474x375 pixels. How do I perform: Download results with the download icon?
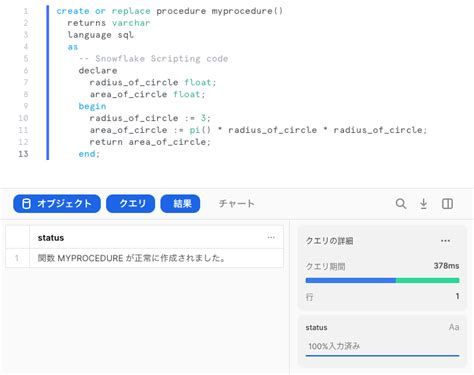pos(423,204)
